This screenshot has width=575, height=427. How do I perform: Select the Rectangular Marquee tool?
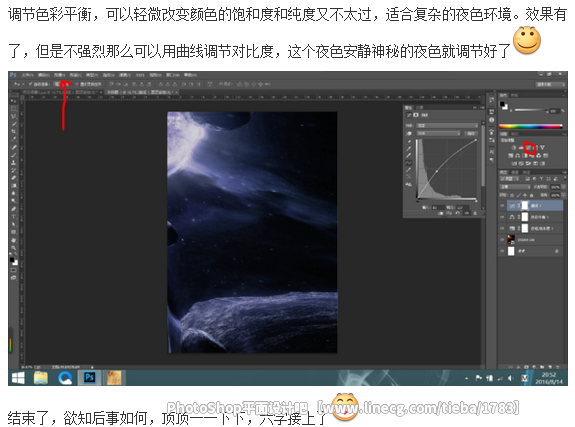14,109
